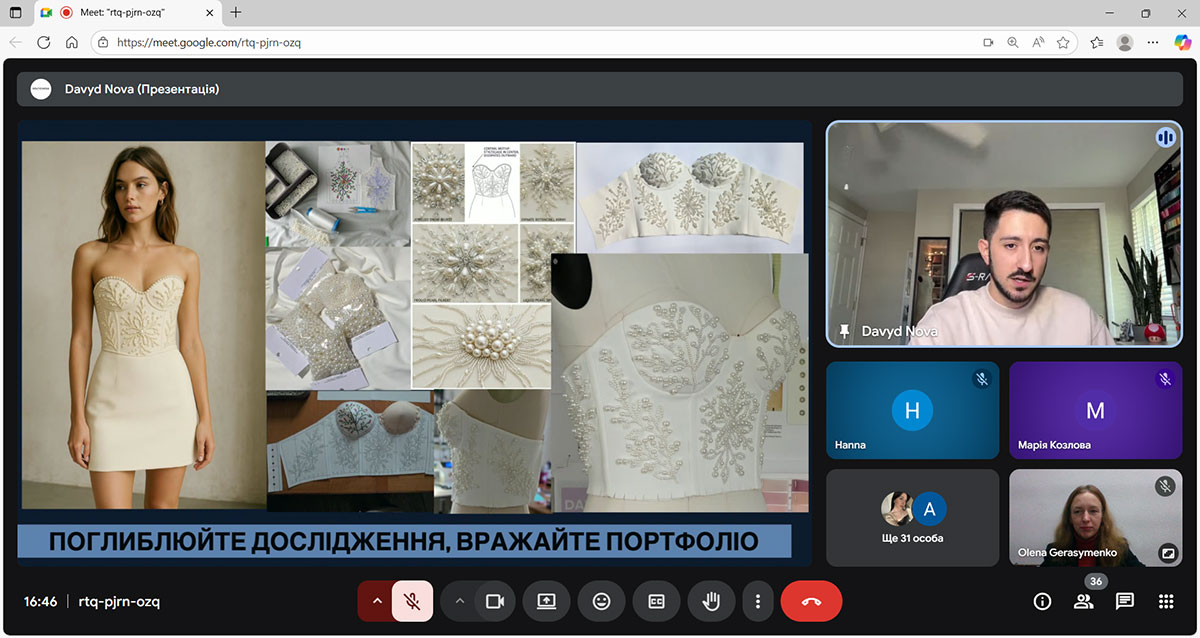This screenshot has width=1200, height=638.
Task: Open the browser settings and more menu
Action: [1153, 43]
